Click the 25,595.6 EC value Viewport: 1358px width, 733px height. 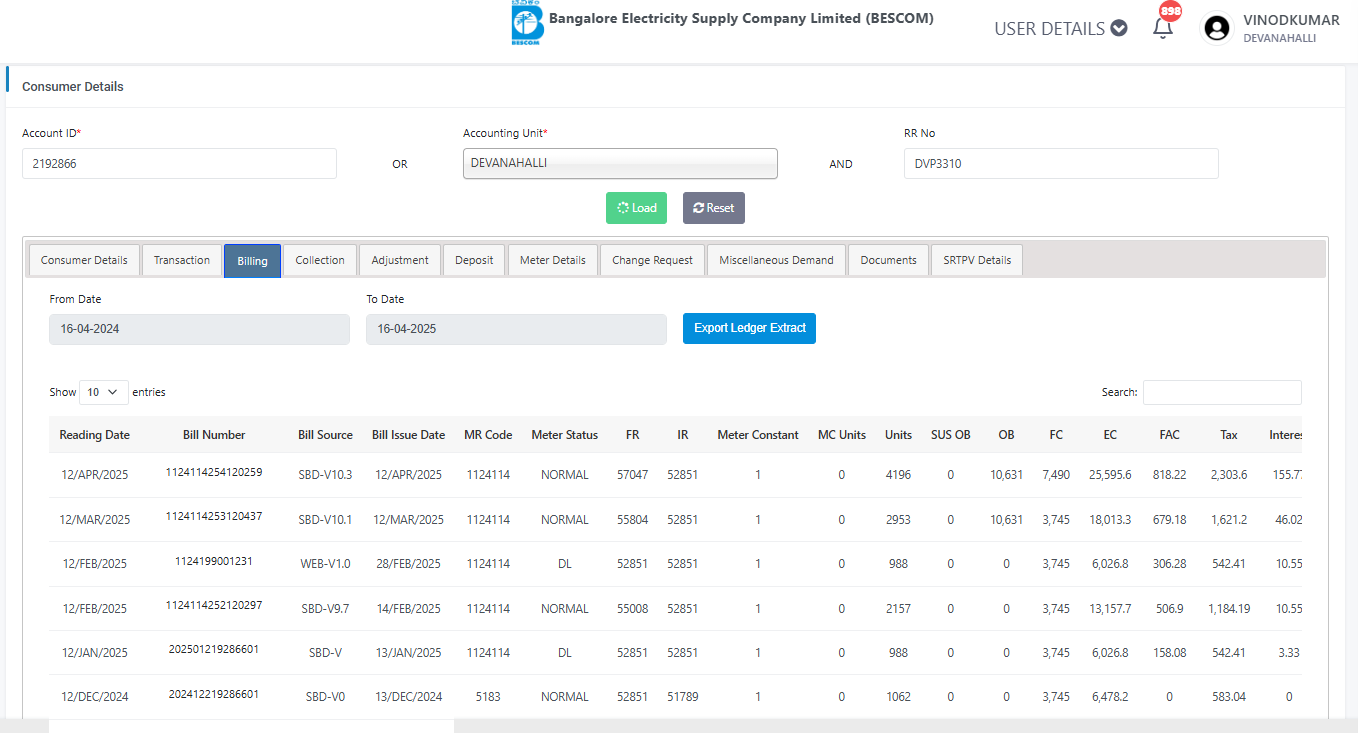[1110, 475]
